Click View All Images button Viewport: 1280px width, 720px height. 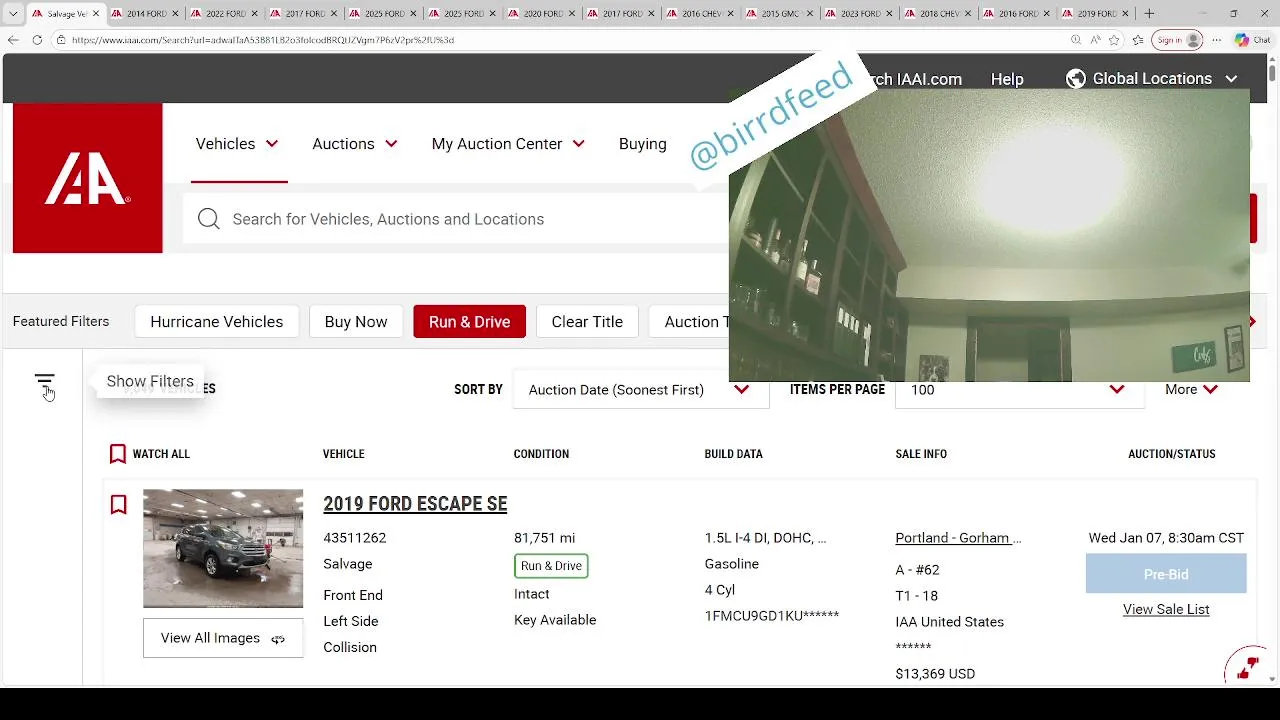[223, 638]
